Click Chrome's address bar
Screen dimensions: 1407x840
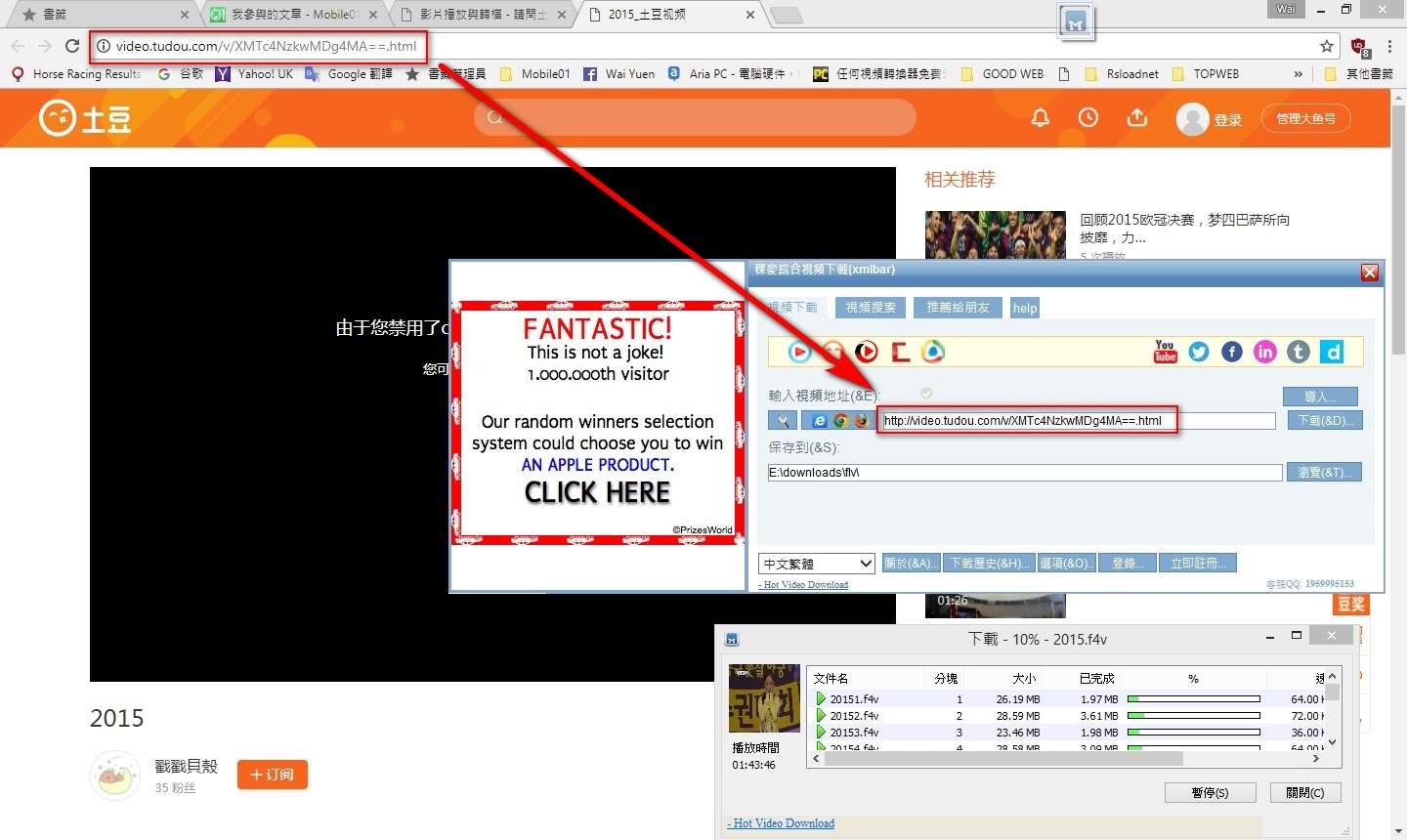coord(702,46)
